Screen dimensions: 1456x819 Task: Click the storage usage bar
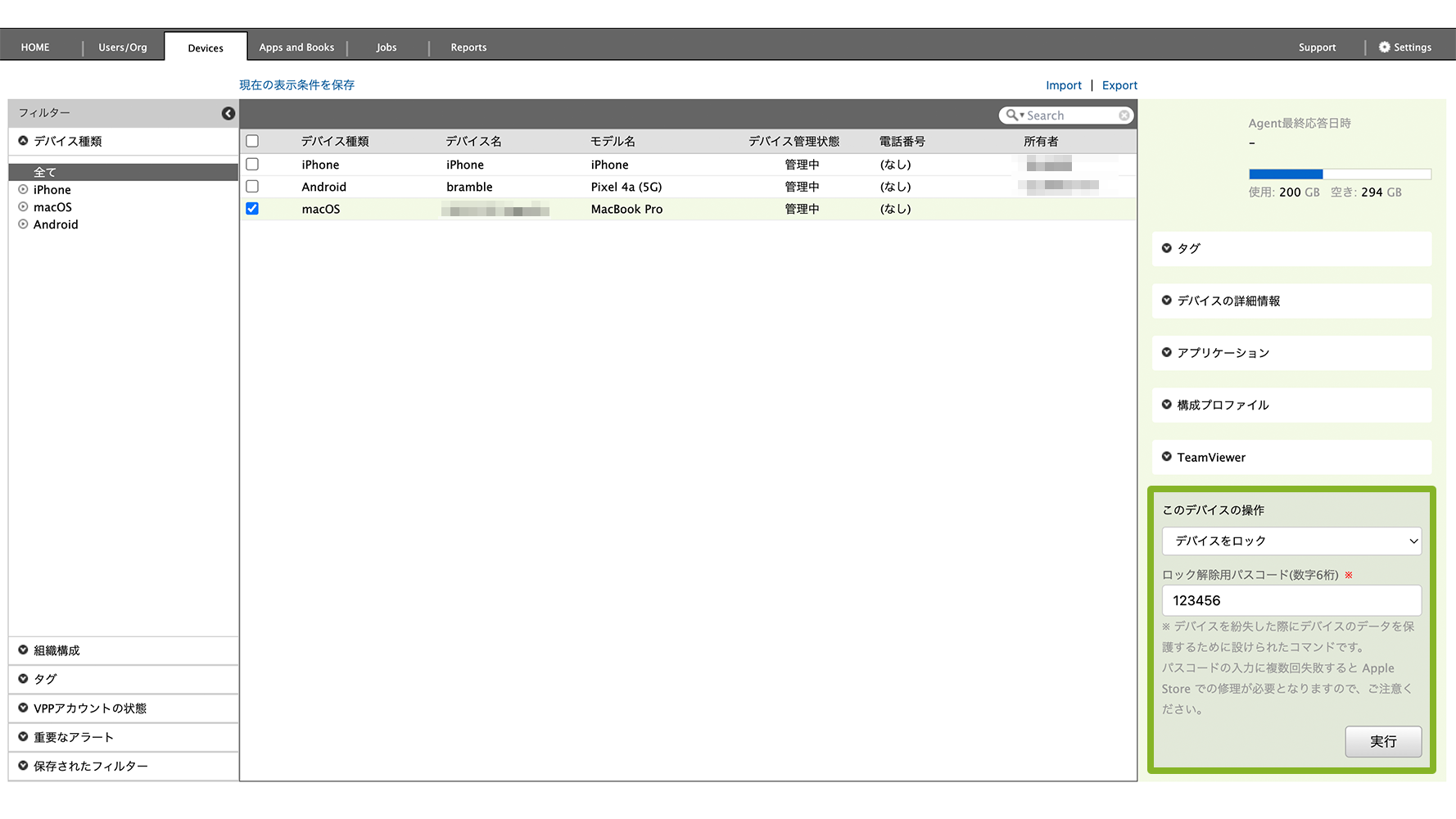pos(1339,174)
